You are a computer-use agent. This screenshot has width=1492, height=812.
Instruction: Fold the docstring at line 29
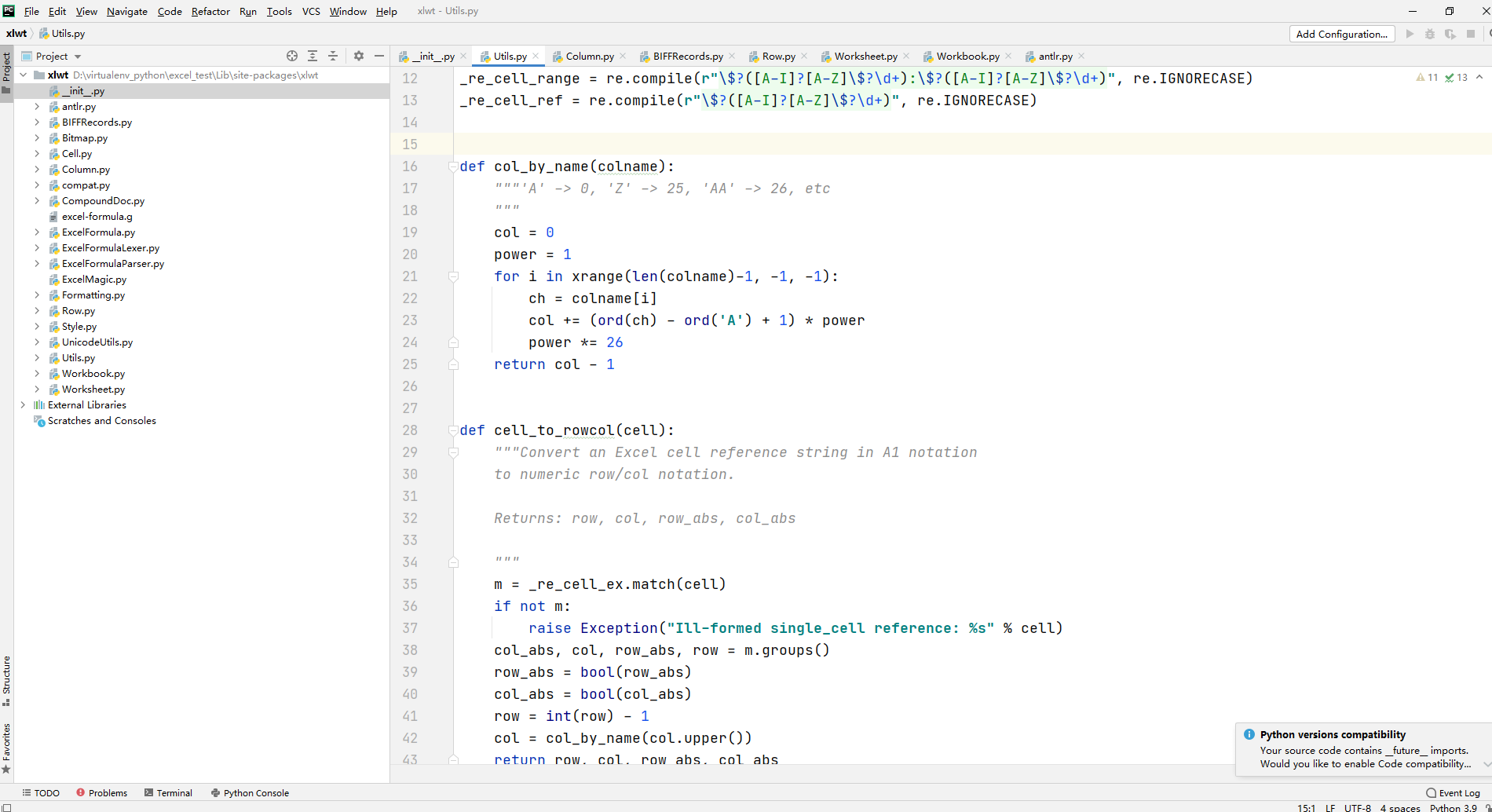point(453,452)
